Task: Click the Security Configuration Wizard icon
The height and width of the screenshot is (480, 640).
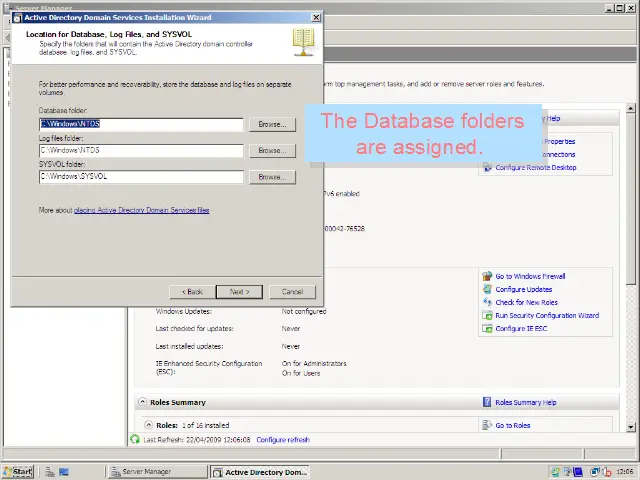Action: pyautogui.click(x=487, y=315)
